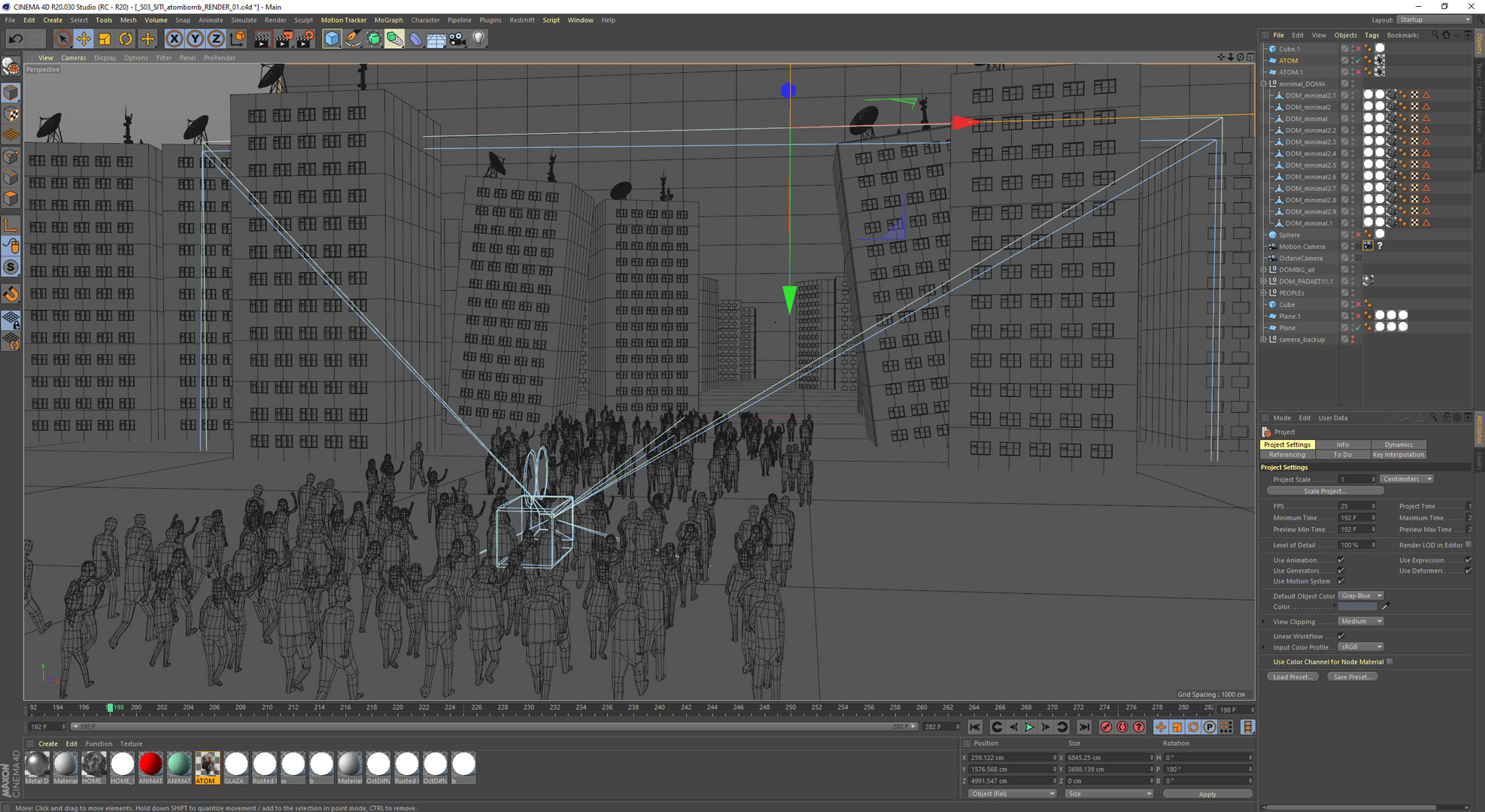
Task: Toggle the Use Animation checkbox
Action: click(1341, 560)
